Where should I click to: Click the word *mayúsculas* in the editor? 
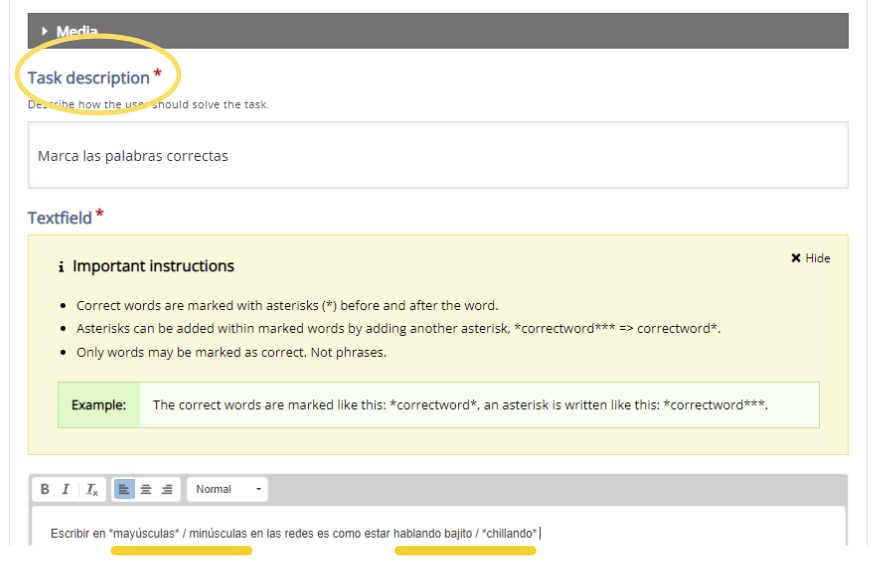144,534
